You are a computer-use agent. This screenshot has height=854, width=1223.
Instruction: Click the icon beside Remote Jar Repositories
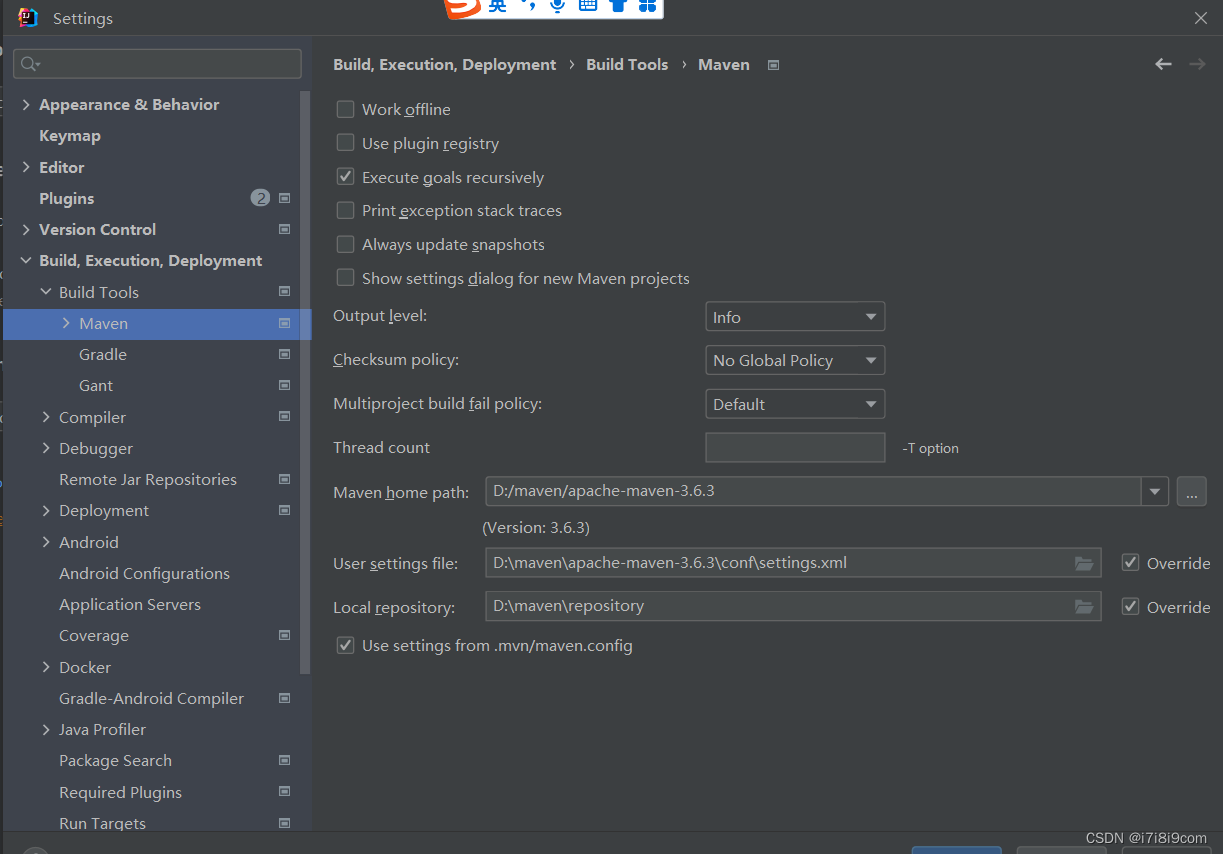[284, 479]
